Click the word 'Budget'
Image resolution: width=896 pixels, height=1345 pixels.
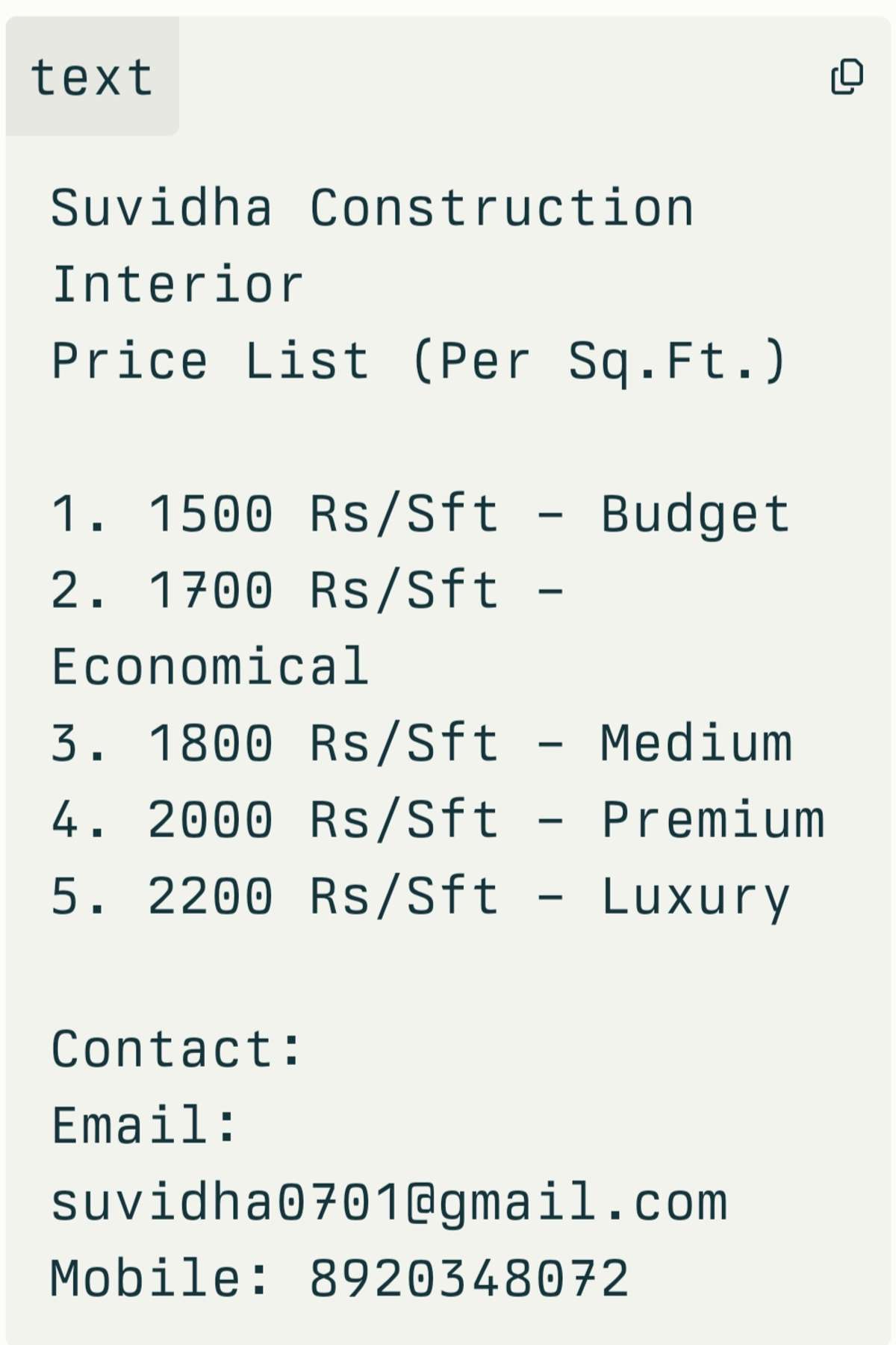pos(695,514)
